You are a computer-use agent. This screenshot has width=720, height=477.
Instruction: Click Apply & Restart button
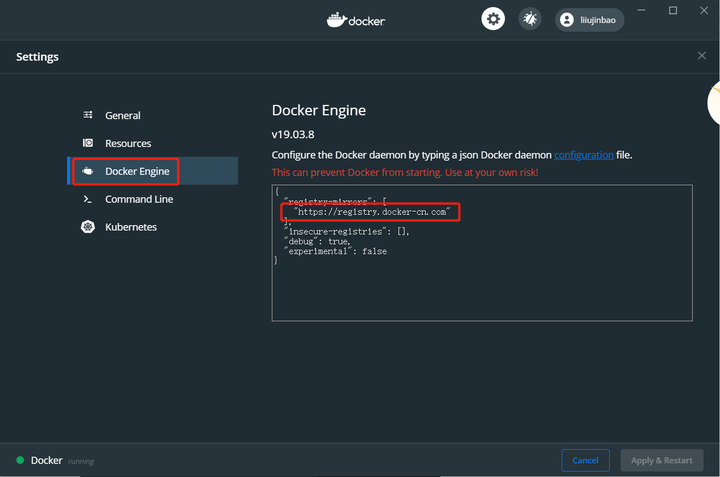point(662,460)
